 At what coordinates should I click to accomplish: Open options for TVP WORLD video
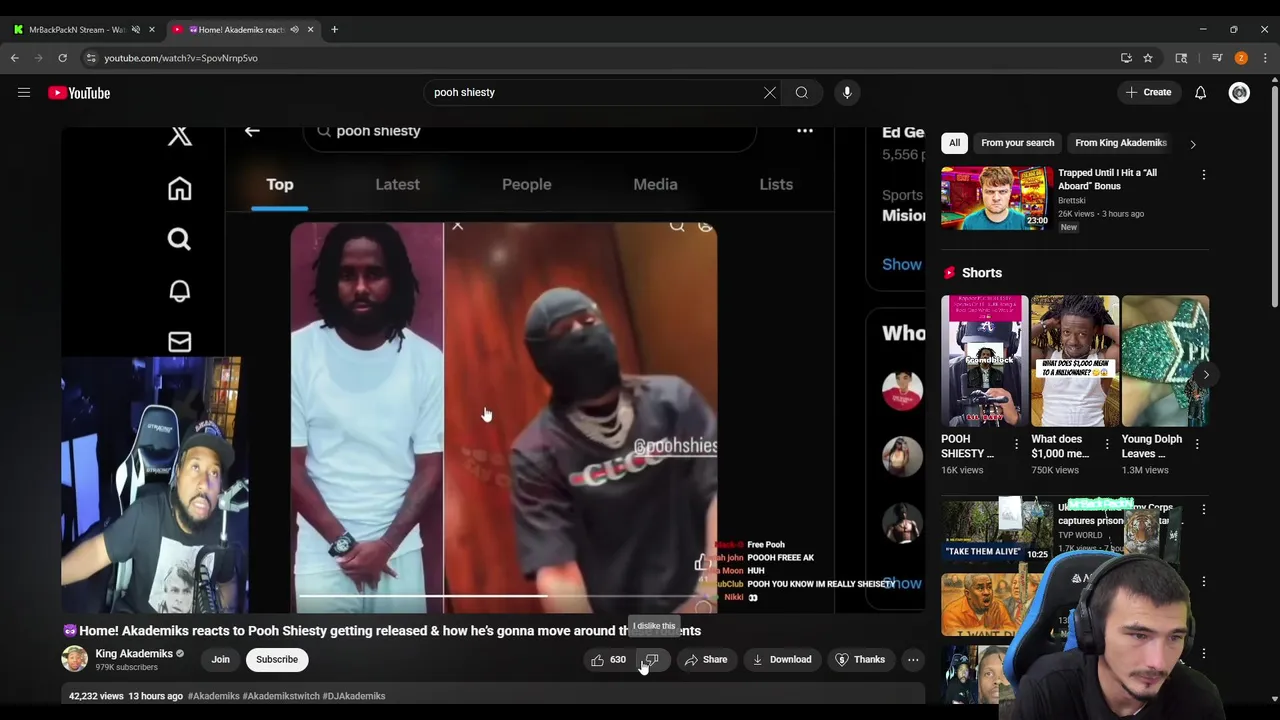[1204, 510]
